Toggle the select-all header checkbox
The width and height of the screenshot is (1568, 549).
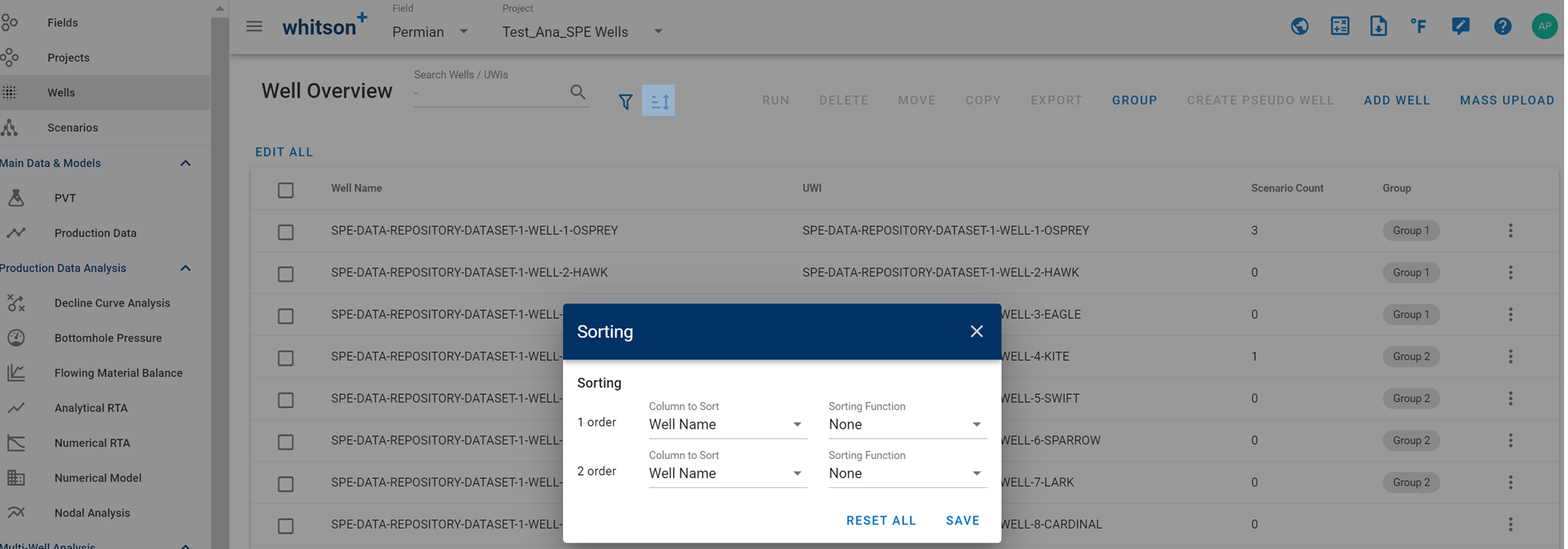pos(285,190)
